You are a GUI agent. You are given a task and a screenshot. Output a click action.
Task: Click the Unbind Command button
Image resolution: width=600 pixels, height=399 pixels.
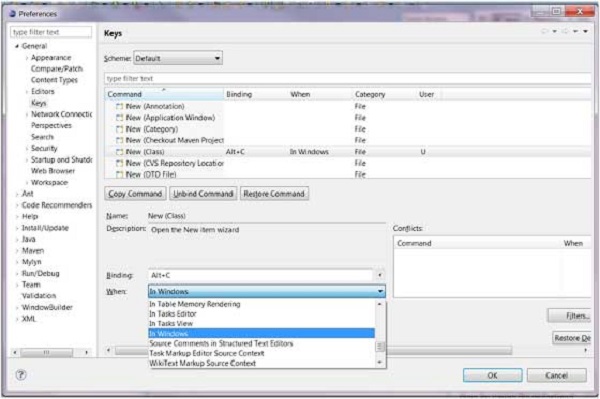203,194
